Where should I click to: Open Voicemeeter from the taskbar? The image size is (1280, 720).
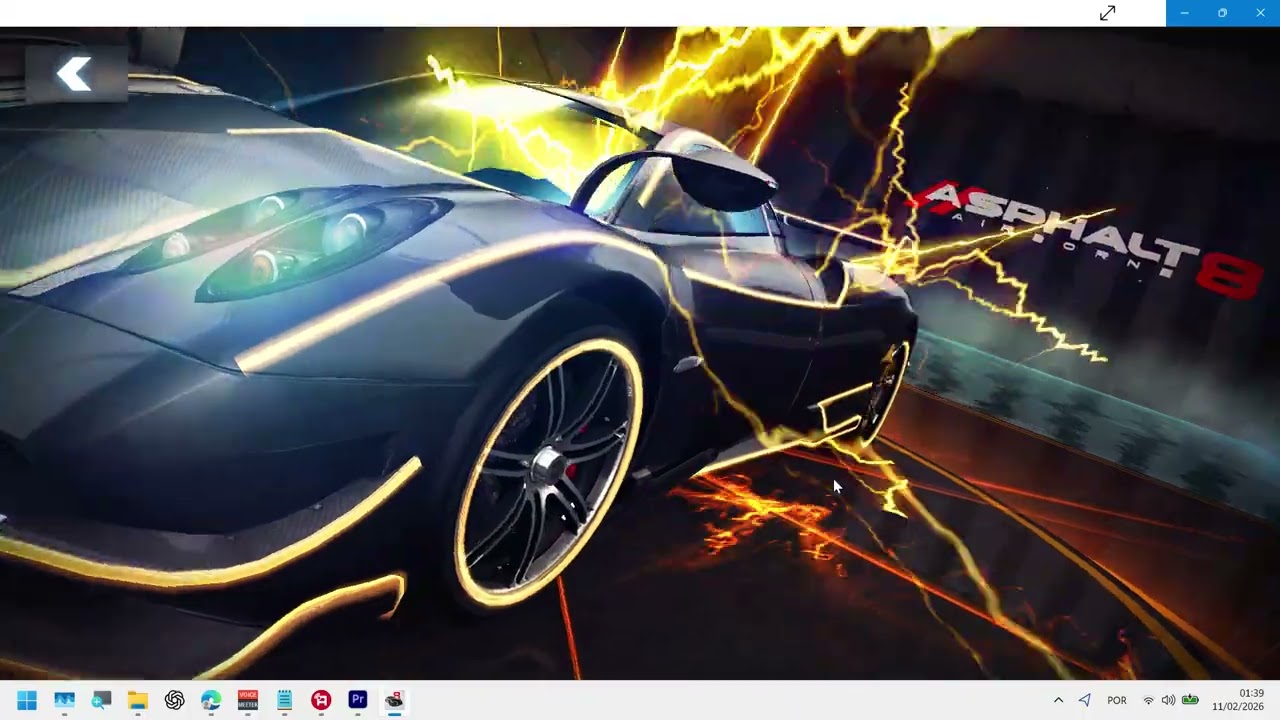(x=248, y=700)
